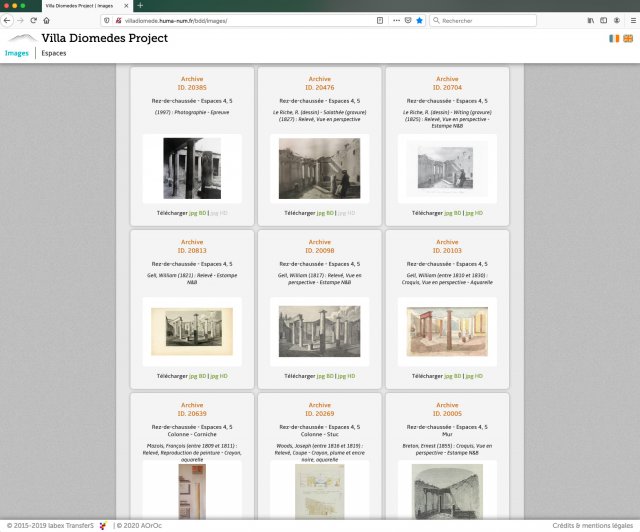Open thumbnail of archive 20005 engraving

pos(447,492)
